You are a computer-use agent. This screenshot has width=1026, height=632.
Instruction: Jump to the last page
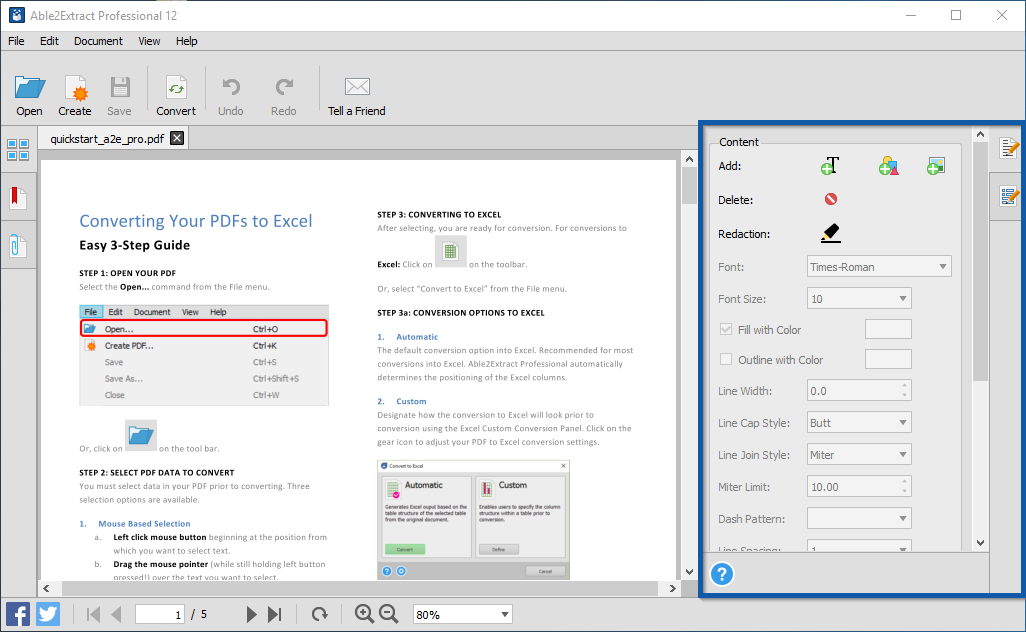[x=275, y=614]
